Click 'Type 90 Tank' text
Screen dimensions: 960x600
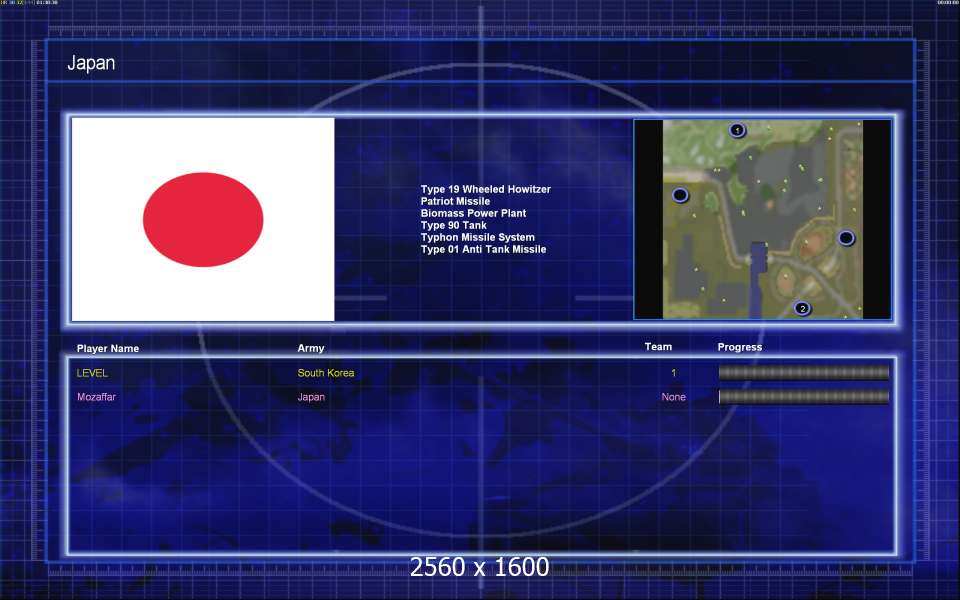click(x=454, y=225)
